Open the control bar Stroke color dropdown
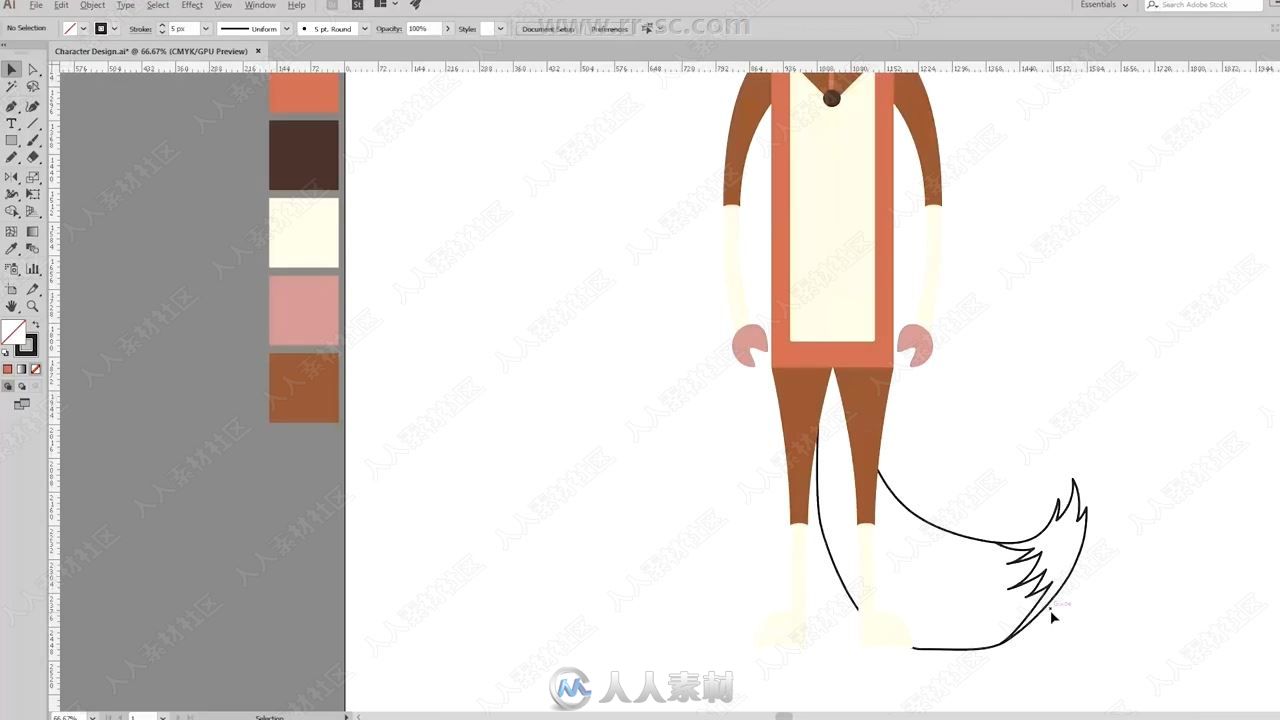The image size is (1280, 720). 115,29
